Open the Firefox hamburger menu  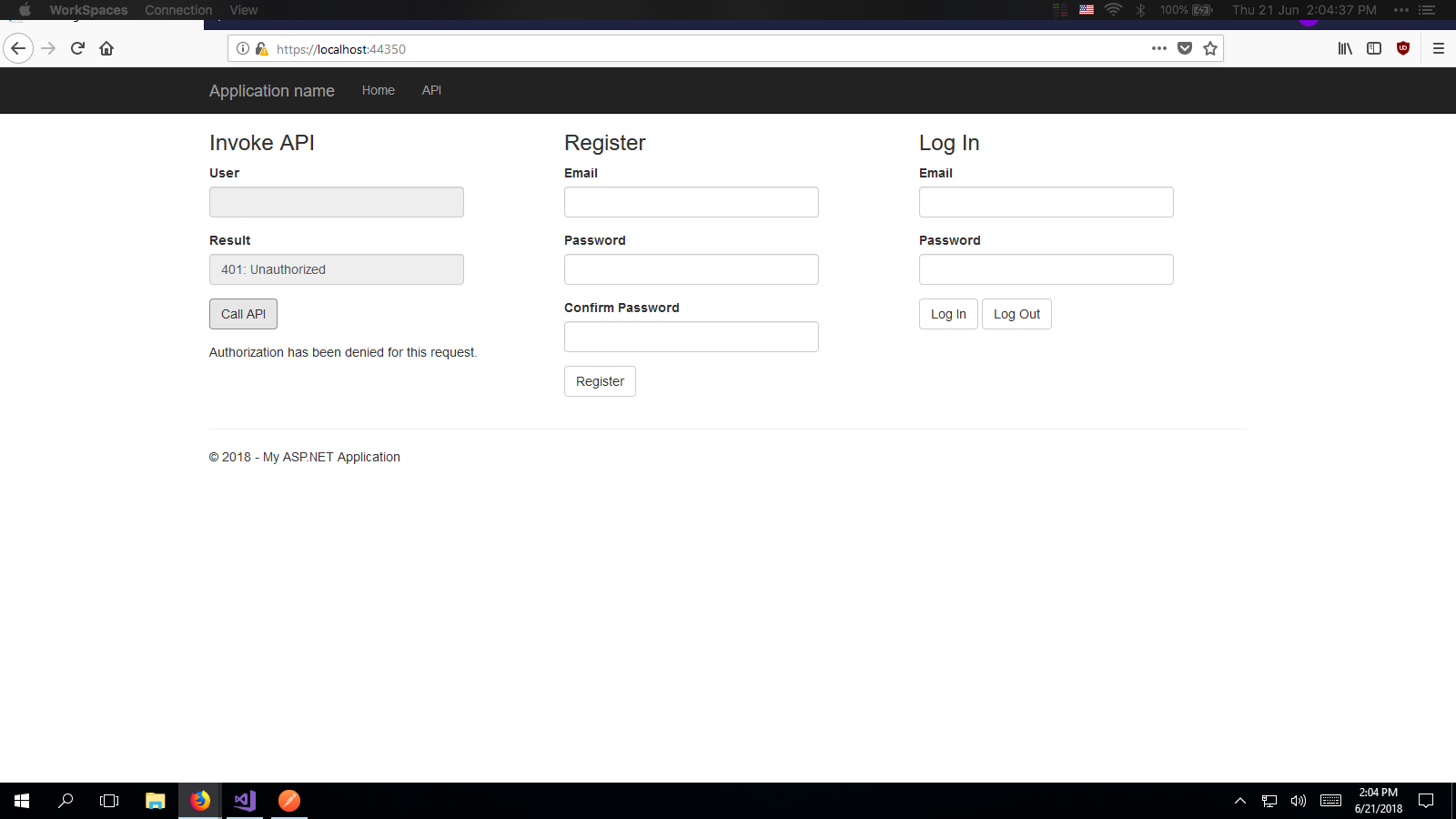(1439, 48)
